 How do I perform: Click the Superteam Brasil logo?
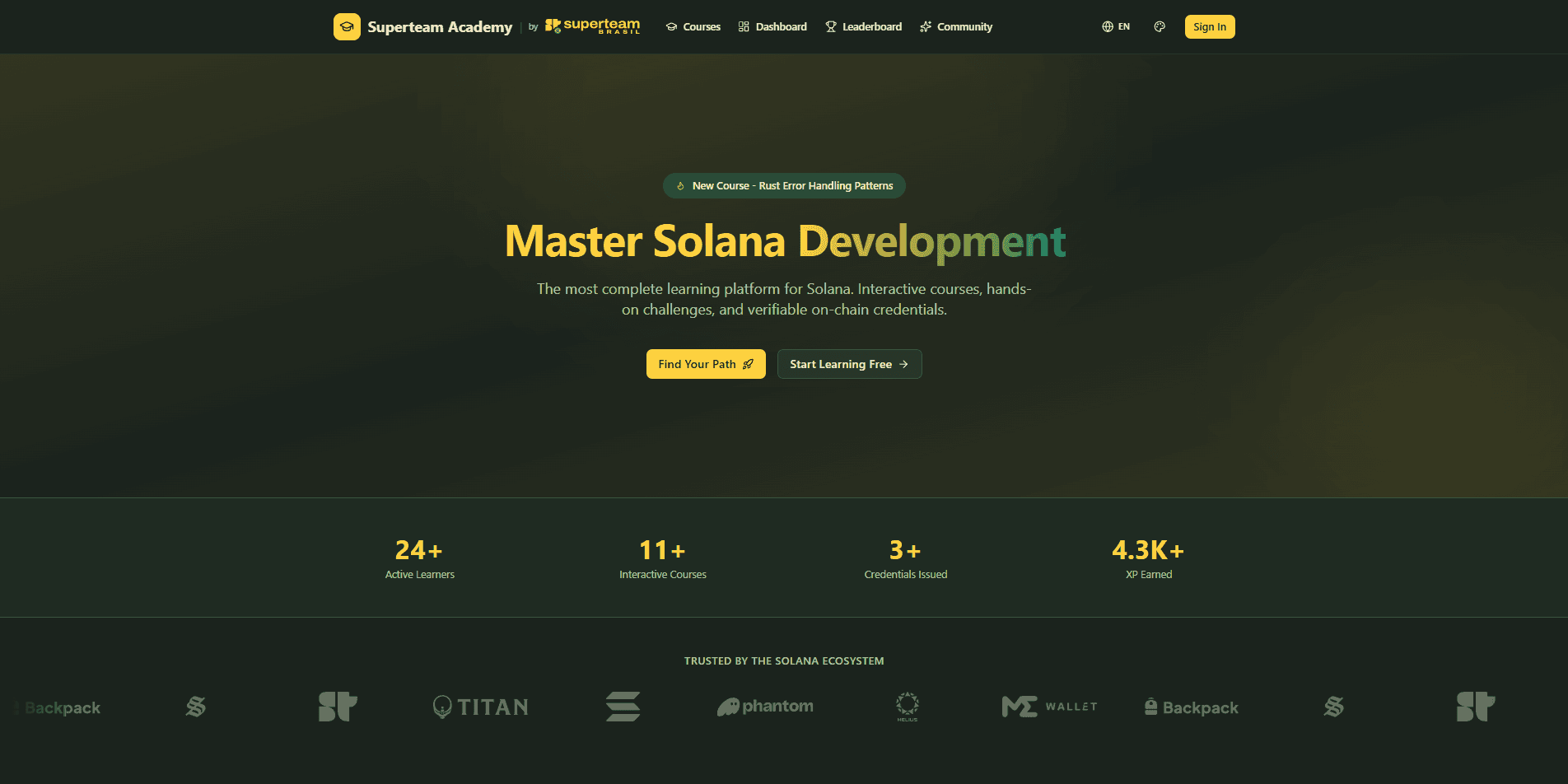591,26
